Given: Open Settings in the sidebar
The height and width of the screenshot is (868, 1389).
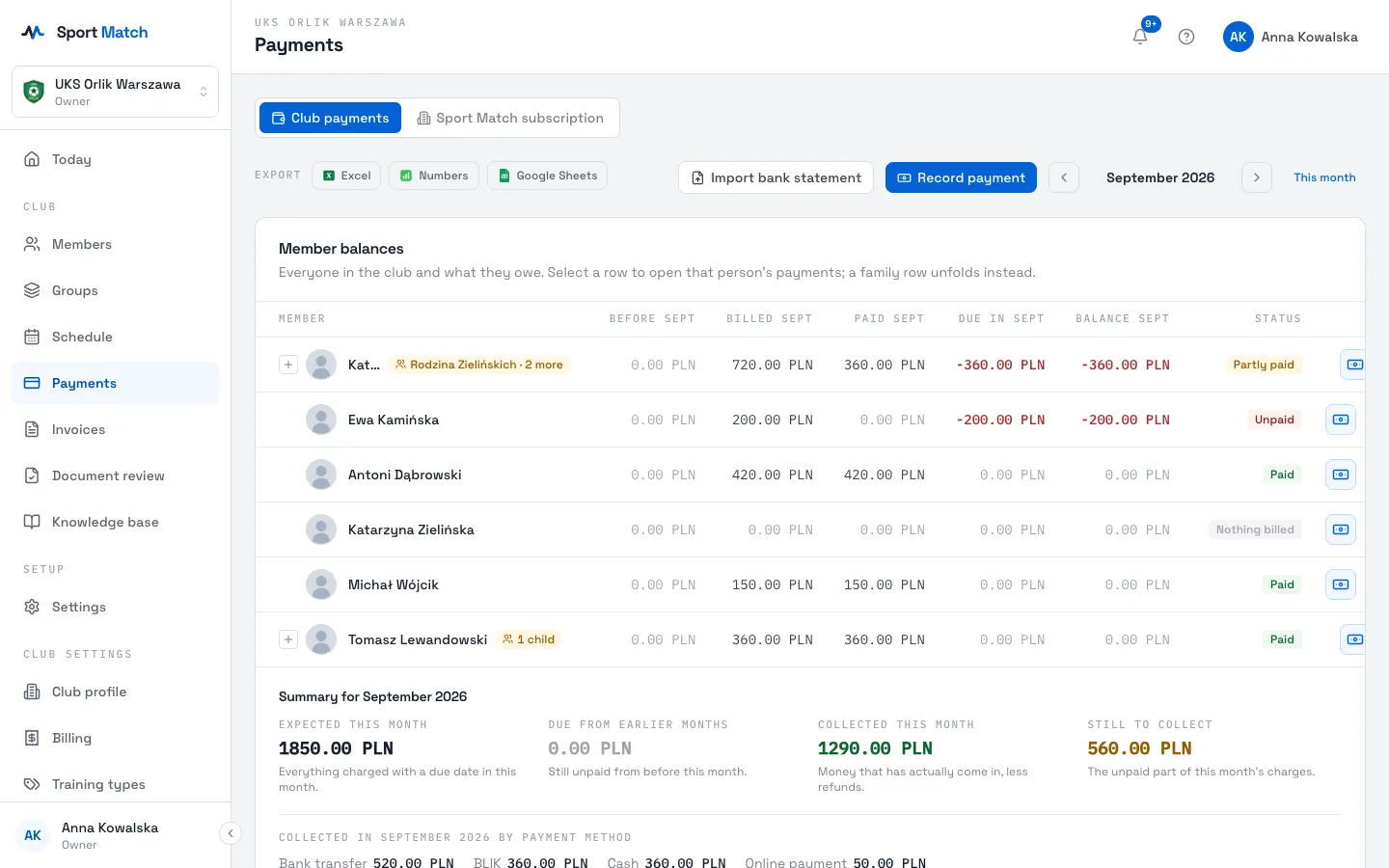Looking at the screenshot, I should [x=115, y=607].
